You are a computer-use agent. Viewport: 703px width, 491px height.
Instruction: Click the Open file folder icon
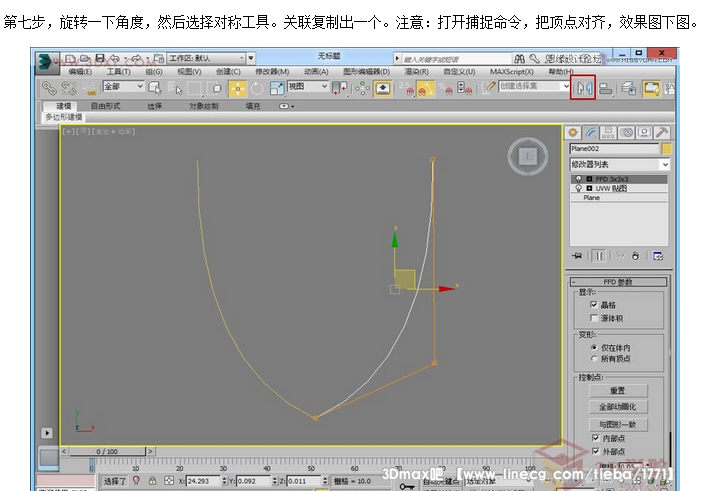pyautogui.click(x=85, y=58)
